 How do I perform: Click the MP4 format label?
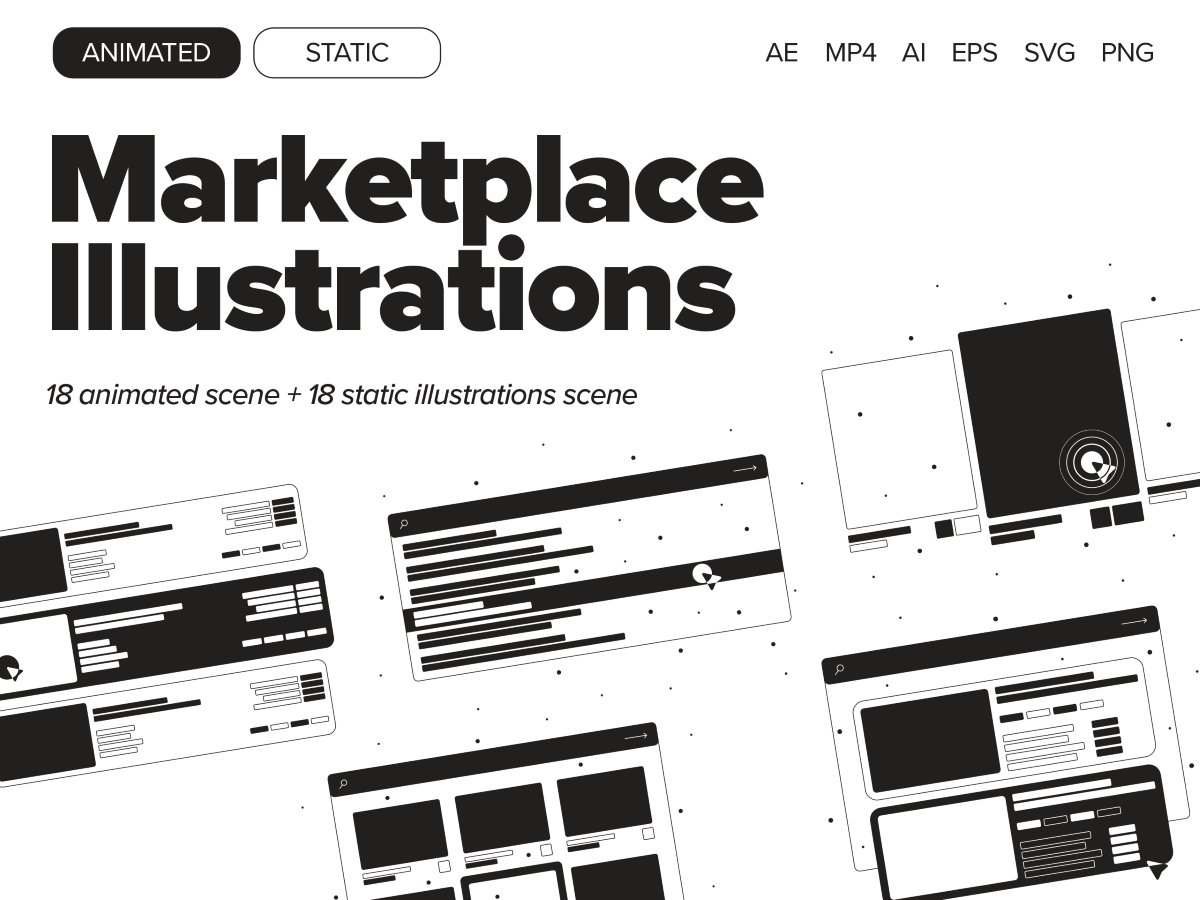pos(850,53)
